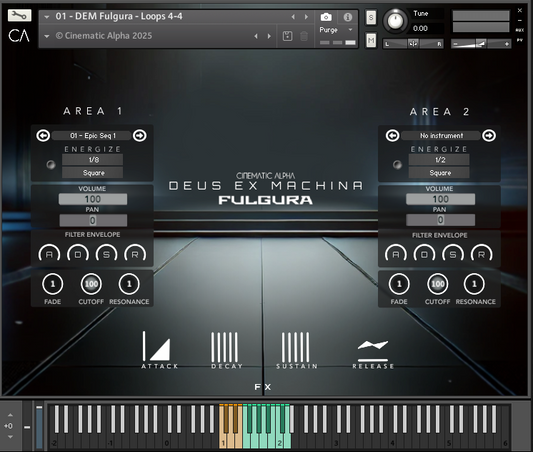Click Area 1 Volume value 100

coord(93,199)
